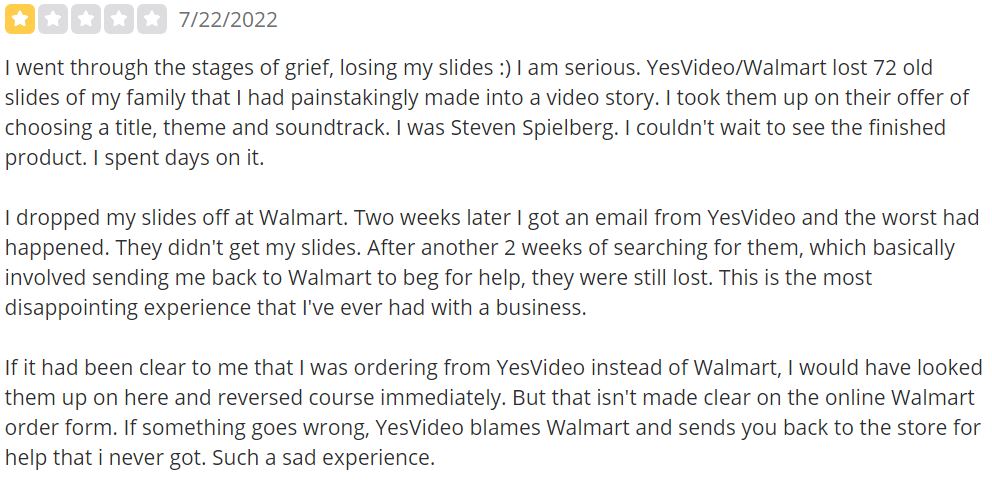Click the second star in the rating
The width and height of the screenshot is (992, 481).
click(54, 19)
